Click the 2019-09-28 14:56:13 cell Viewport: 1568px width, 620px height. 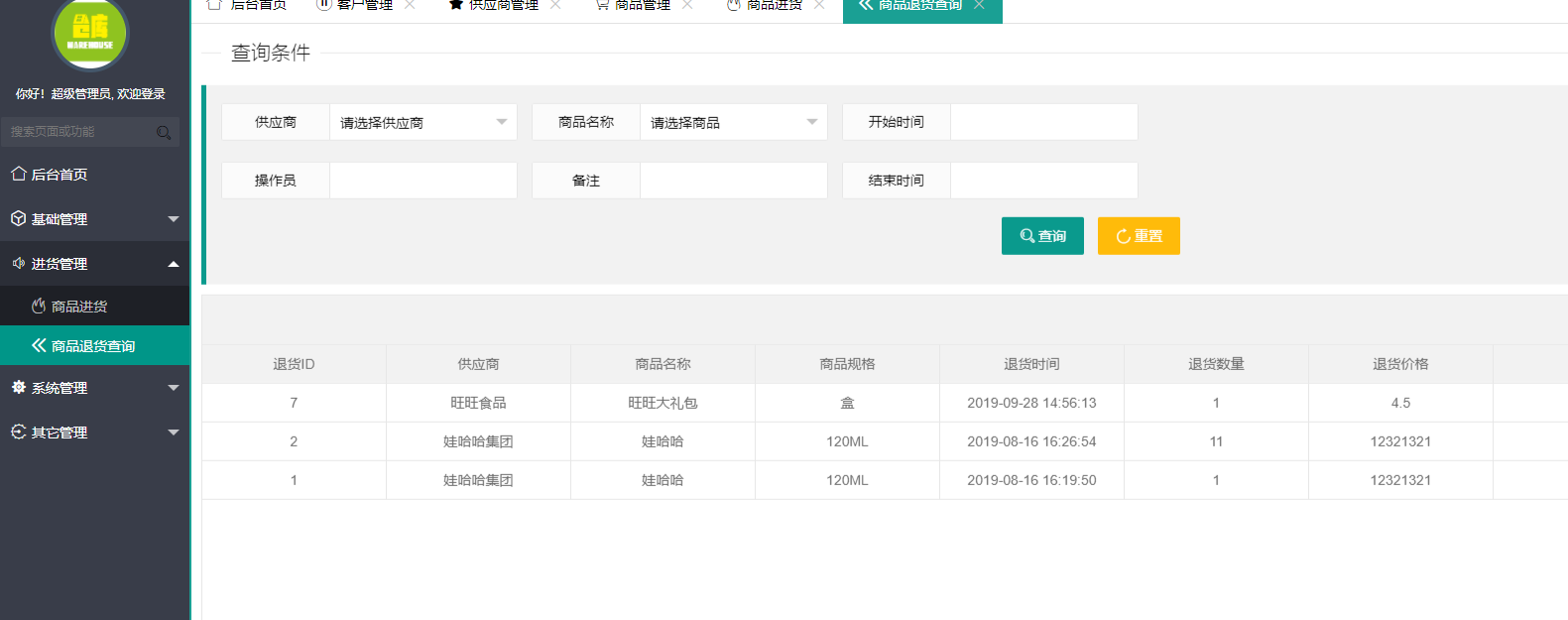(1031, 403)
